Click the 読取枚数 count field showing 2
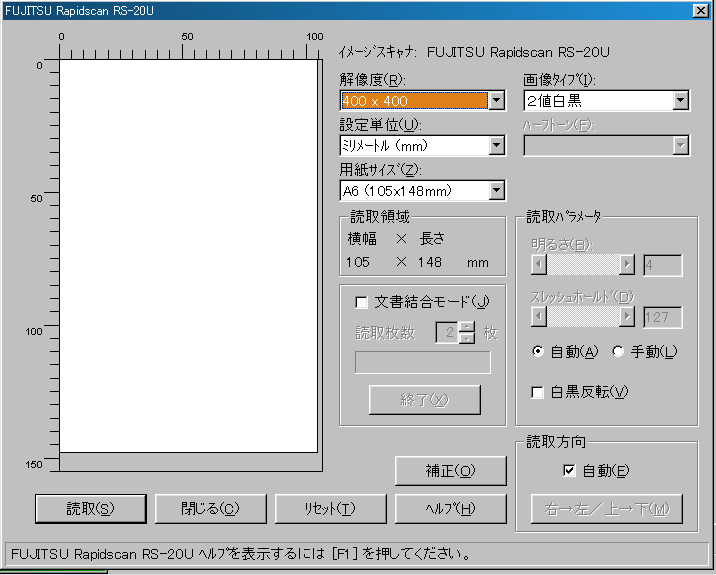The width and height of the screenshot is (716, 575). [x=448, y=332]
